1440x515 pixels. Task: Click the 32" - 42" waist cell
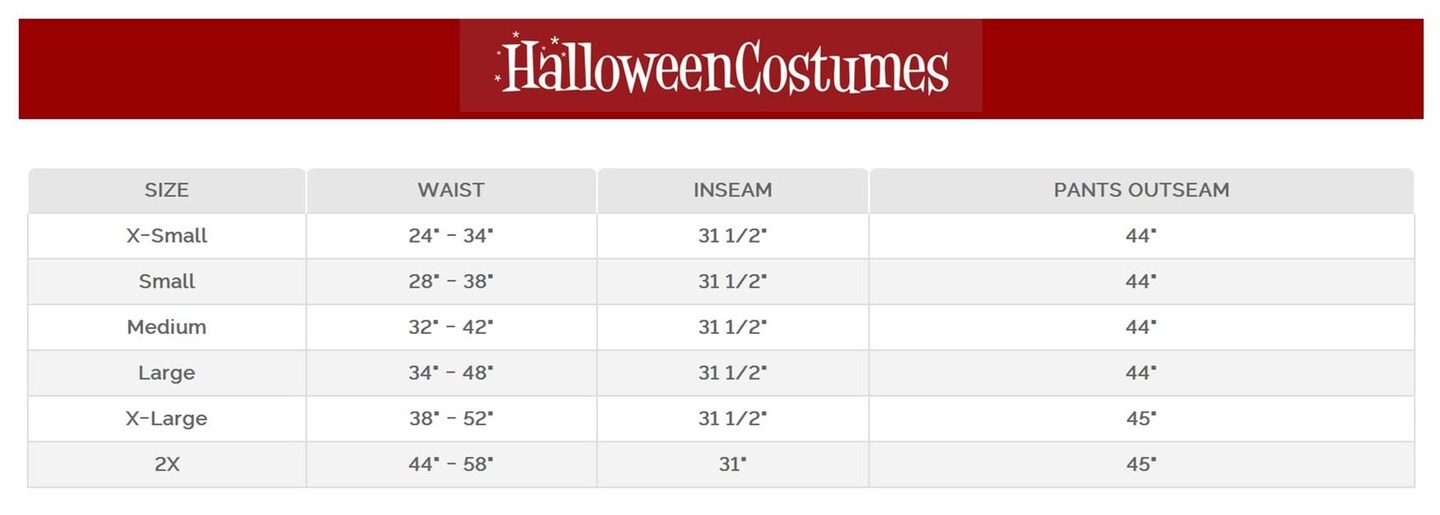click(x=451, y=327)
